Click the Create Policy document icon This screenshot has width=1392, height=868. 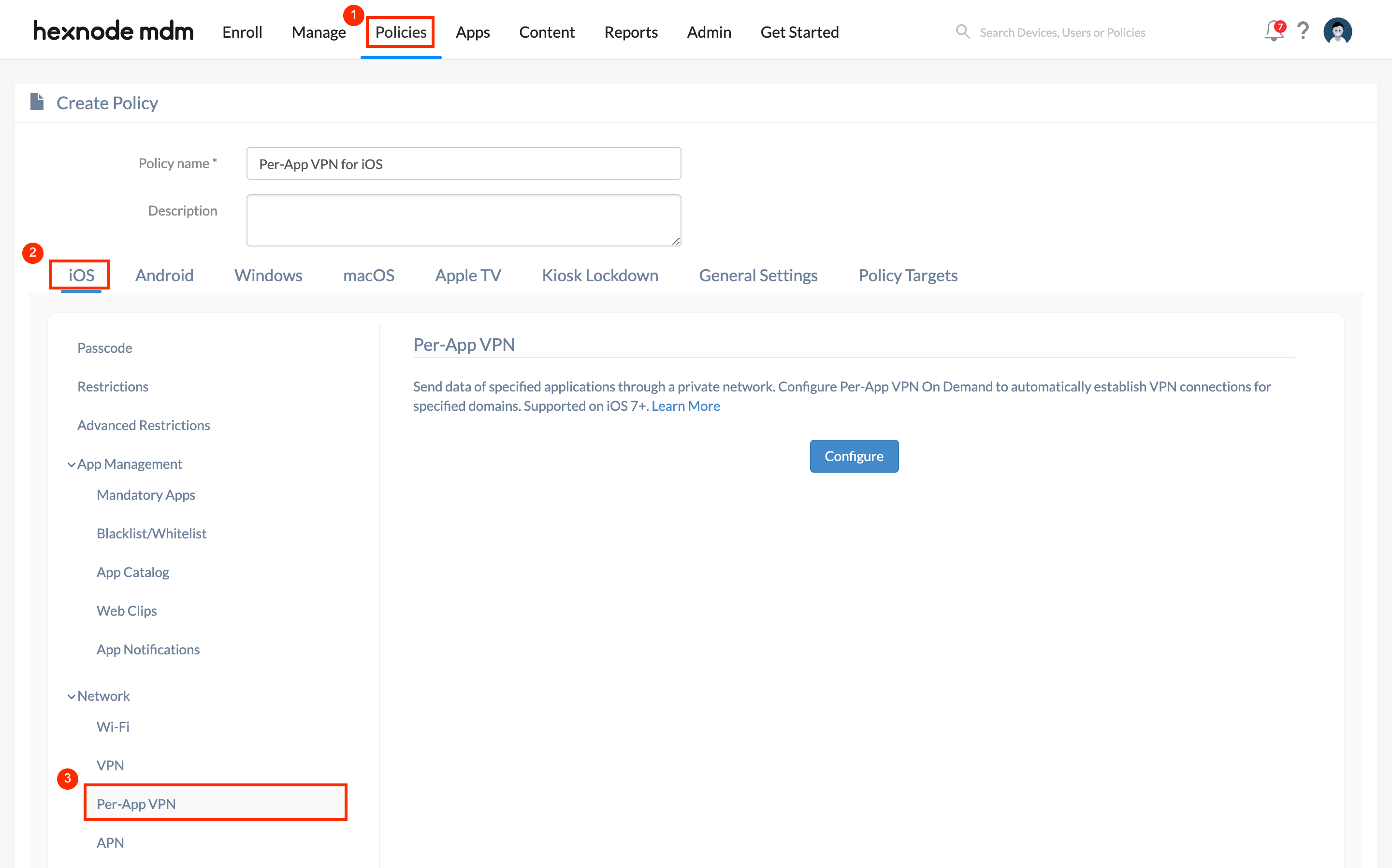coord(37,101)
